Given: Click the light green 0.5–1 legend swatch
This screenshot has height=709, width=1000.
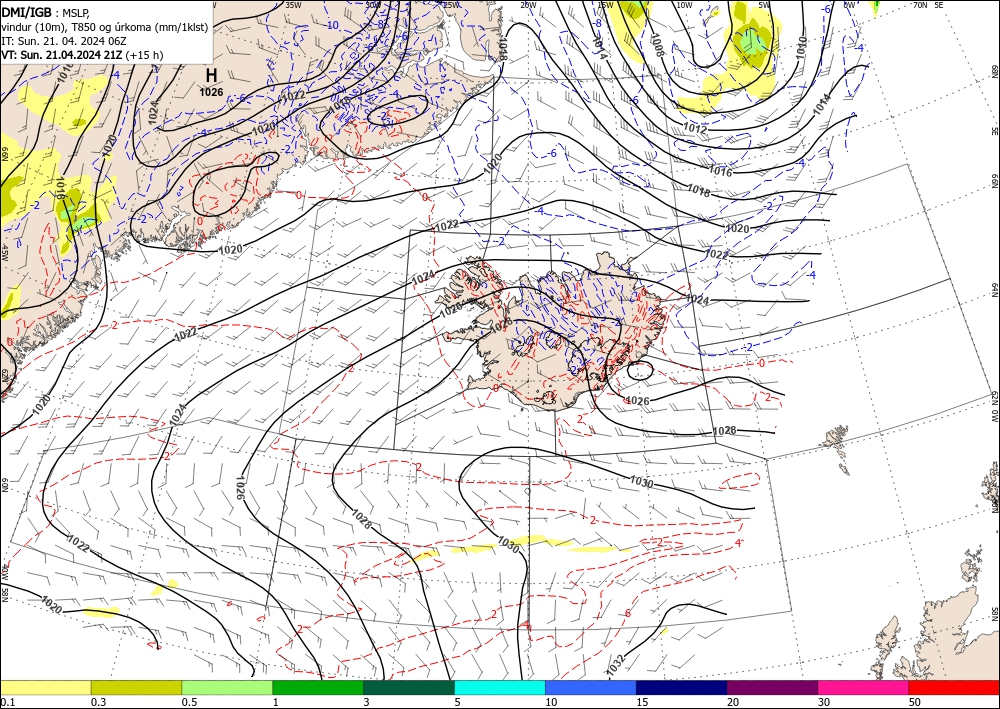Looking at the screenshot, I should click(x=227, y=687).
